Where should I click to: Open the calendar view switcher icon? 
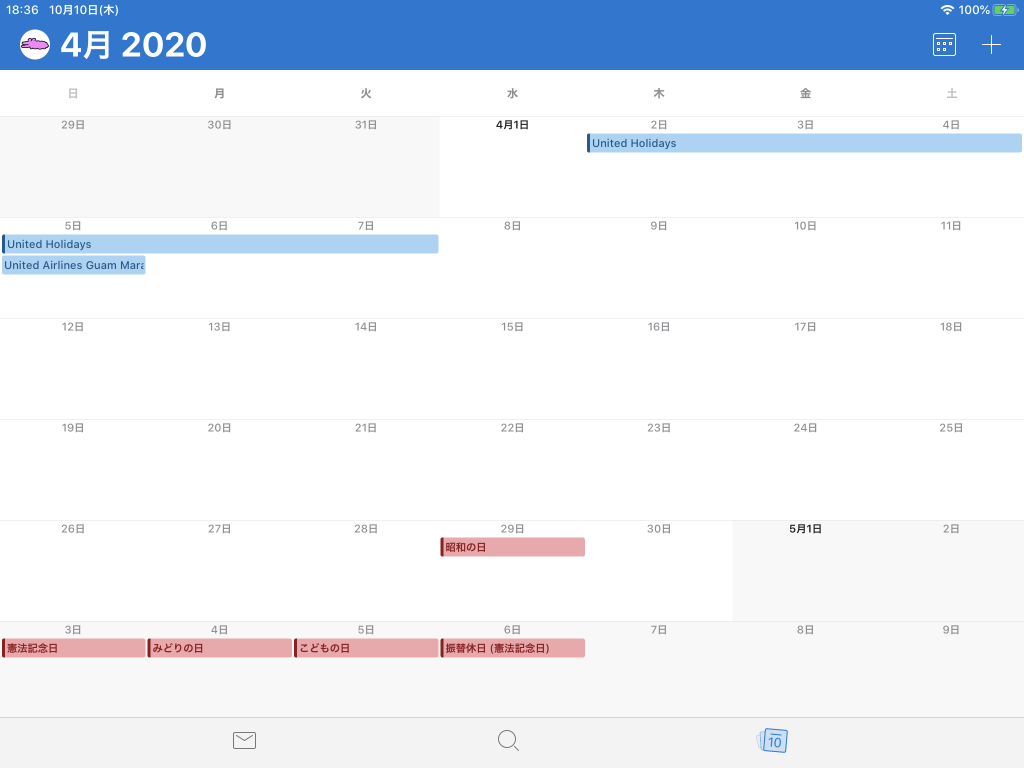click(x=944, y=45)
